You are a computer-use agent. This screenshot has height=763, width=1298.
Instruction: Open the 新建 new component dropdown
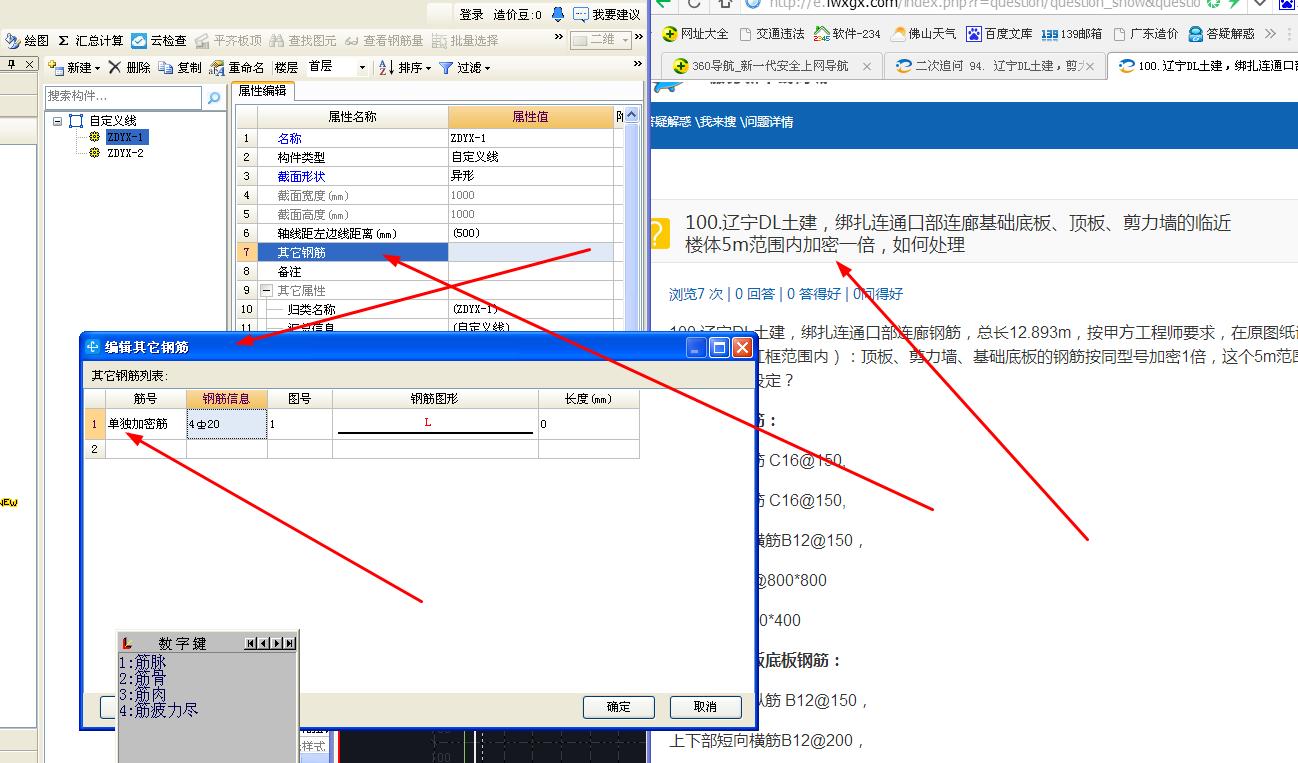point(75,68)
